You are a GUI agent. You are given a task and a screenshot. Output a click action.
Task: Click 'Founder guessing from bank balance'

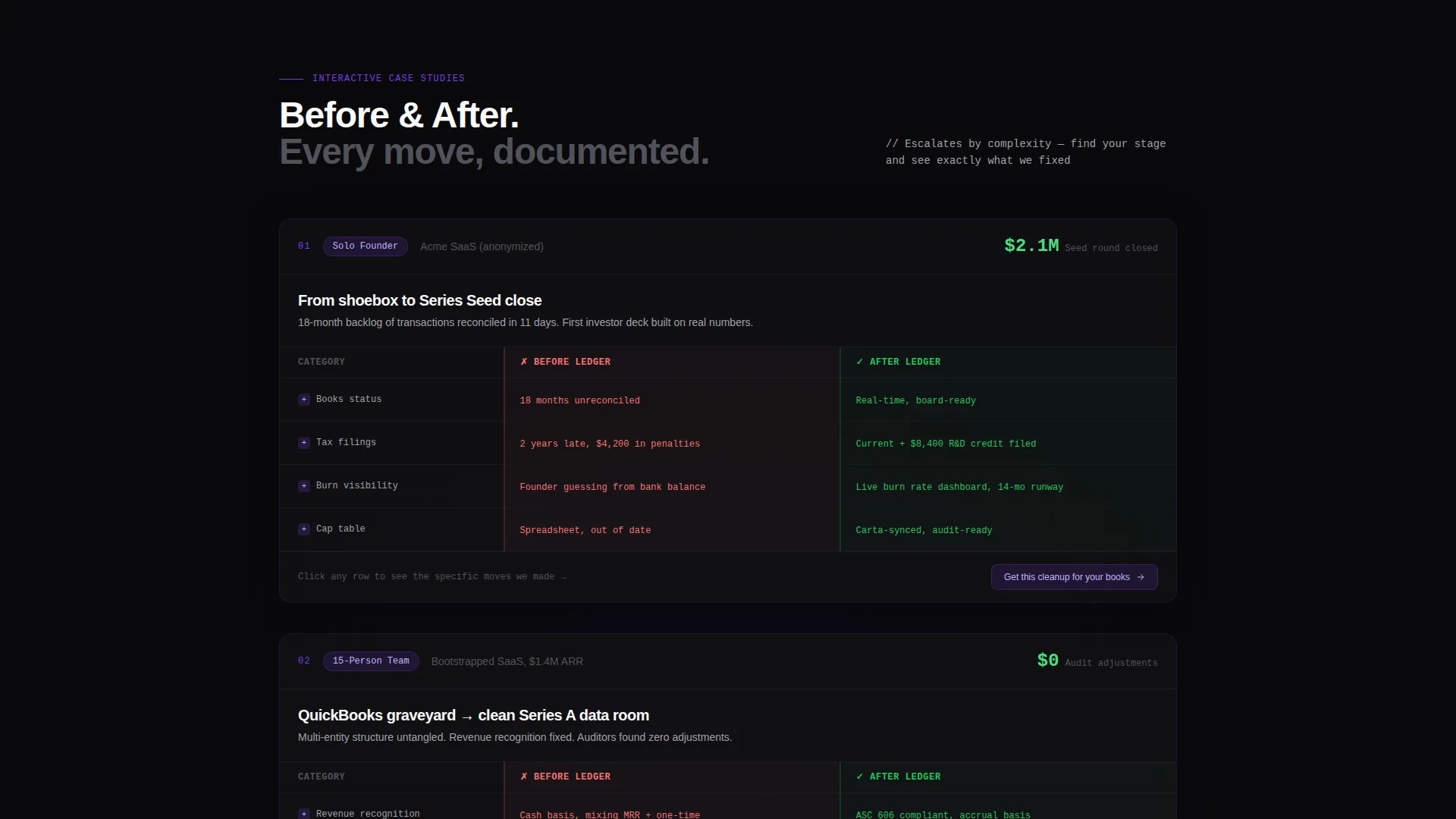point(612,487)
